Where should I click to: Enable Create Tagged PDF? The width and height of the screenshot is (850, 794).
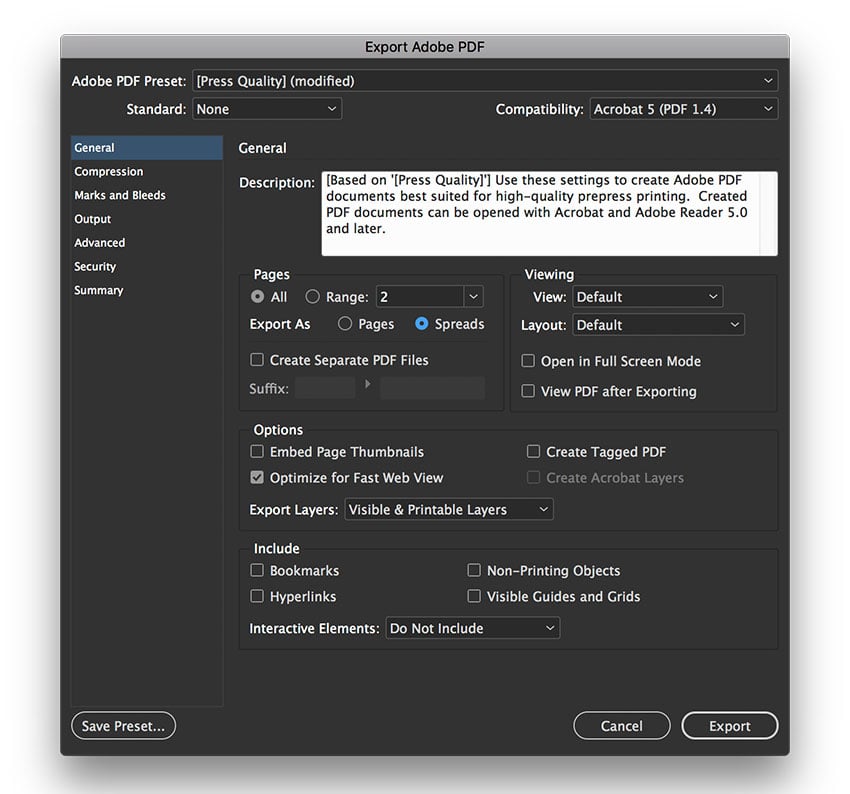(x=533, y=452)
